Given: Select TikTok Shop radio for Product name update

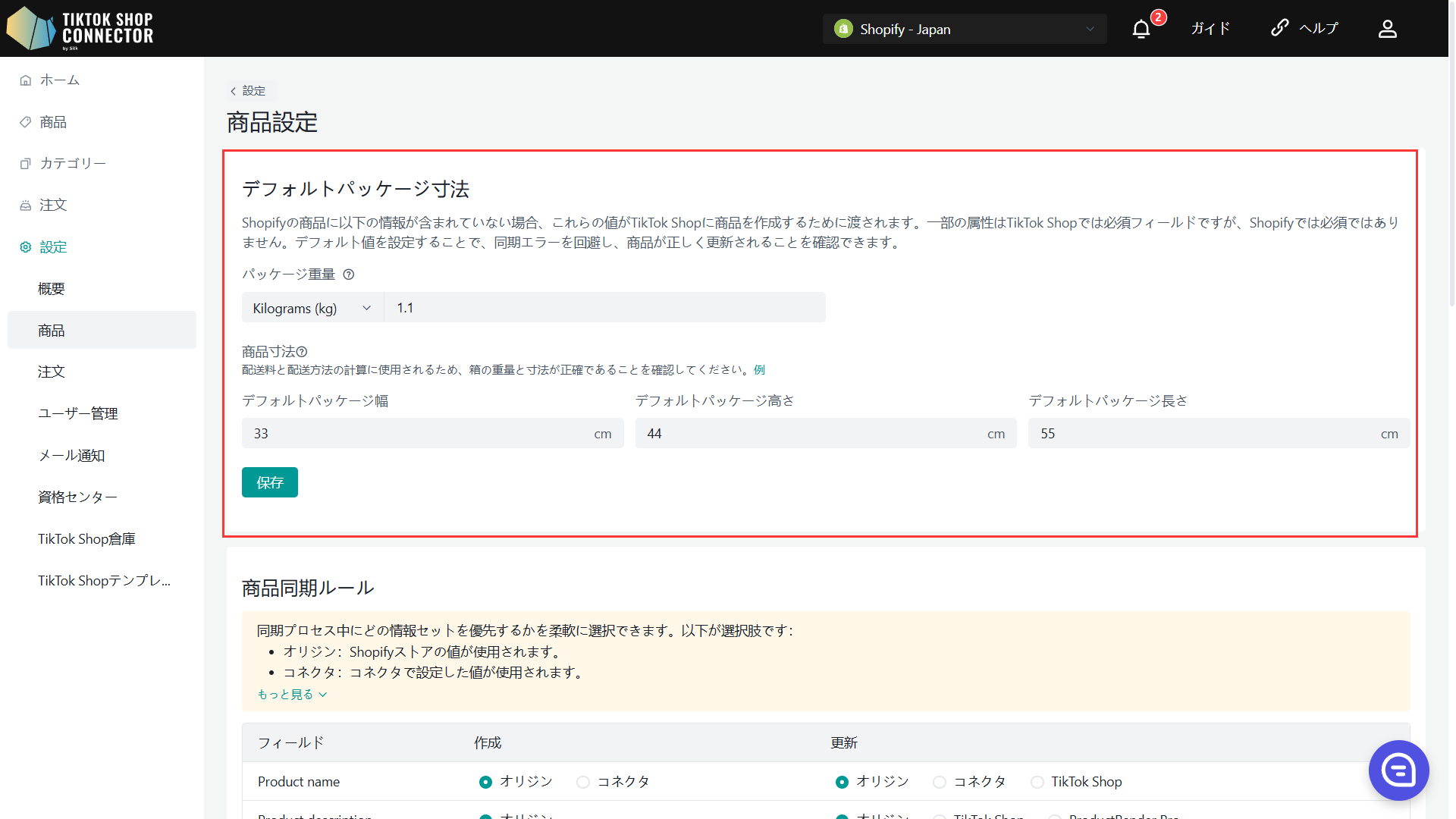Looking at the screenshot, I should coord(1037,782).
